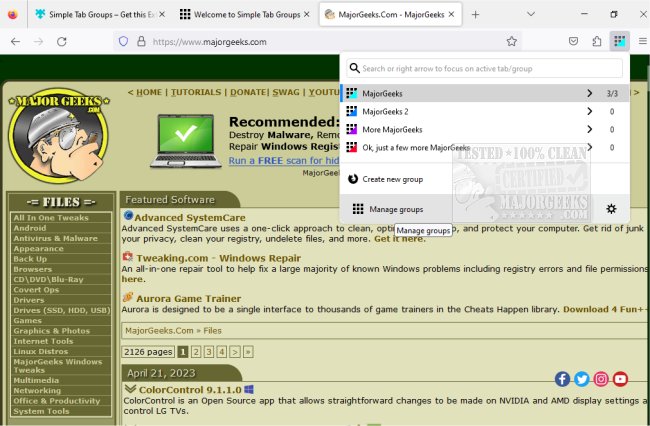Viewport: 650px width, 426px height.
Task: Open Tweaking.com Windows Repair link
Action: 218,258
